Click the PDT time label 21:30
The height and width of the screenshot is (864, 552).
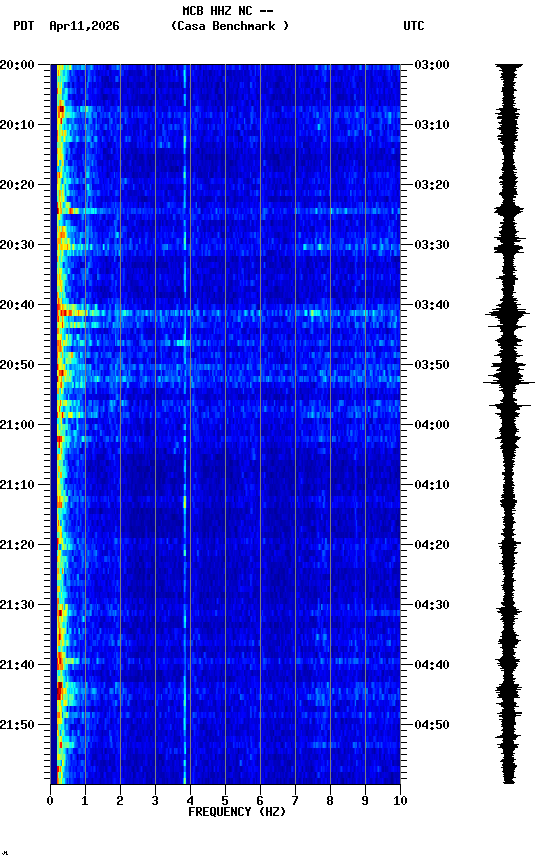(x=17, y=606)
